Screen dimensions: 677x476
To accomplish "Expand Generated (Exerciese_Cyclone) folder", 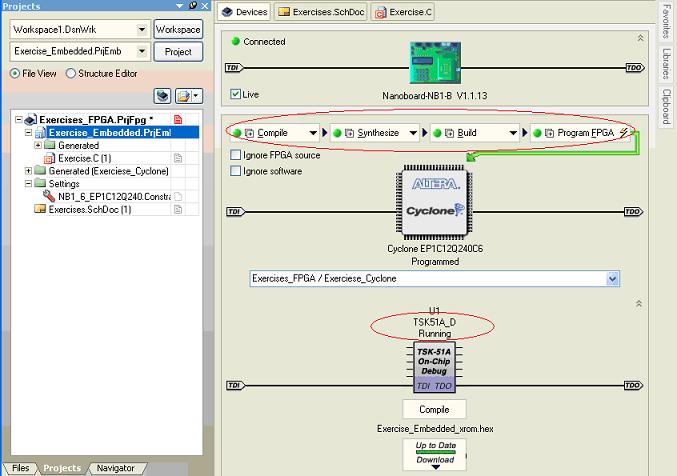I will point(28,171).
